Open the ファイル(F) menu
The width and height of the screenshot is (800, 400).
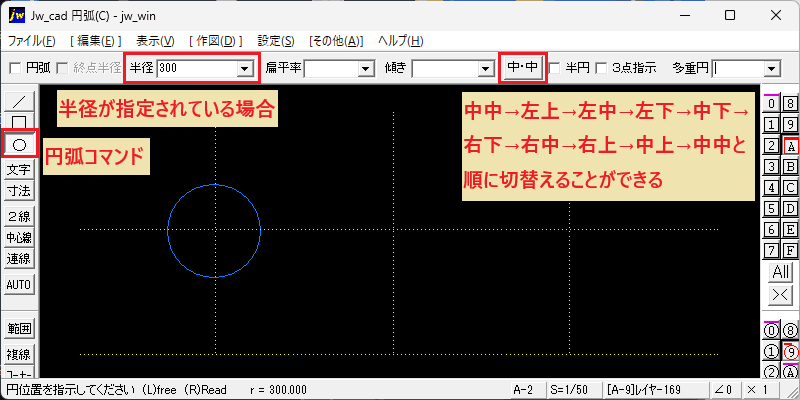[32, 41]
